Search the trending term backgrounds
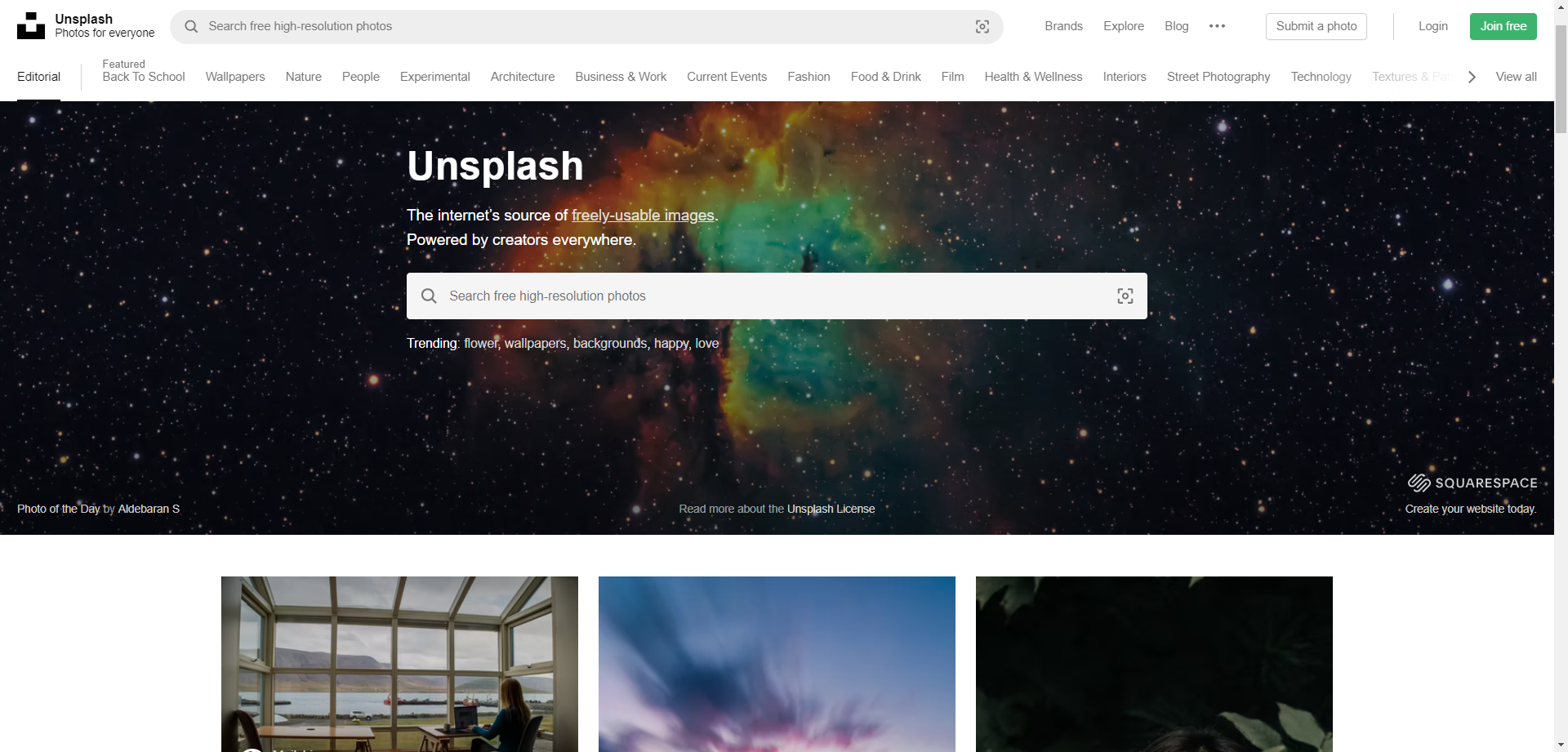 [610, 344]
